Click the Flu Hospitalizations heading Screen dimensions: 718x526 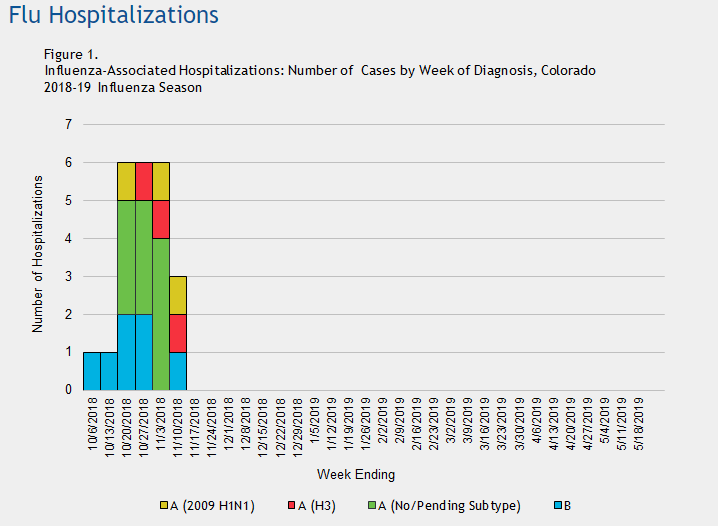[x=112, y=16]
